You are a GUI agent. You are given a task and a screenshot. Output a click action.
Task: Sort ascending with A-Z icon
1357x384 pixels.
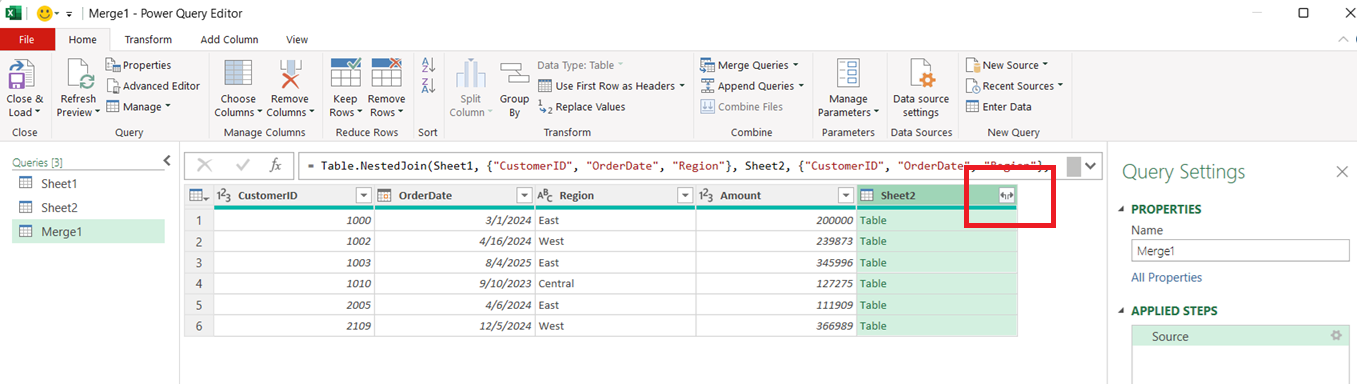(428, 65)
